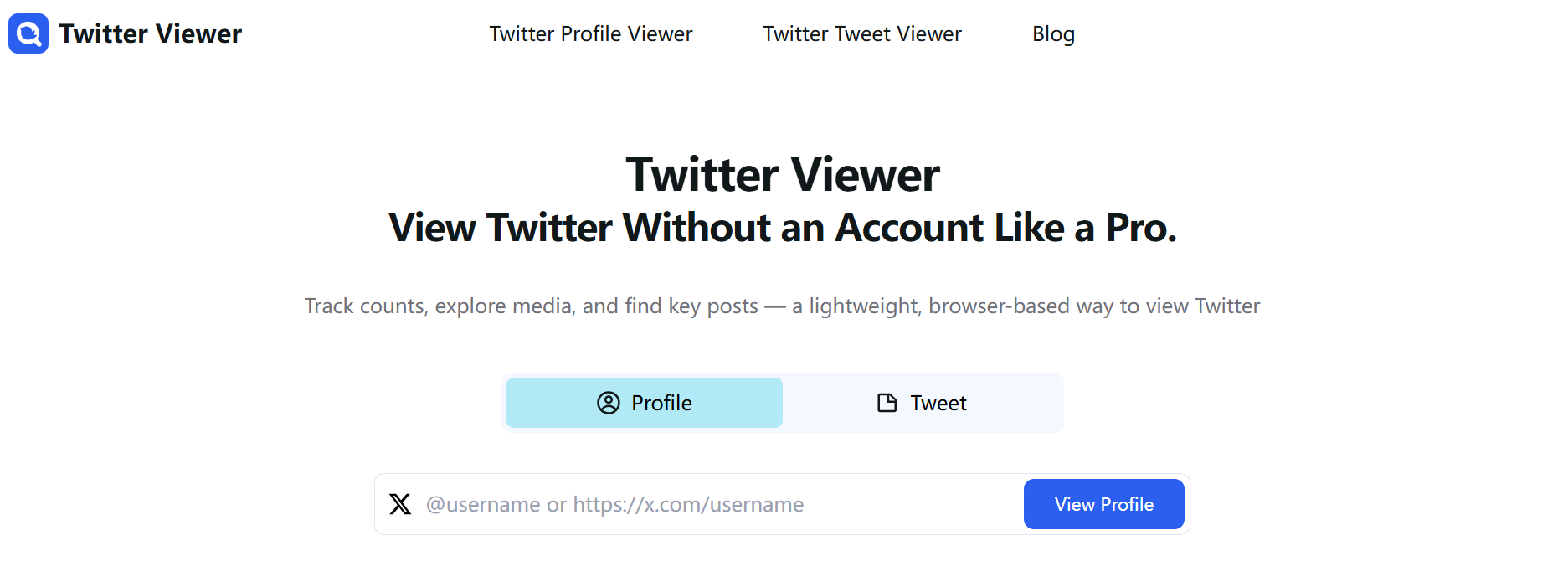Click the person icon in Profile tab
This screenshot has height=561, width=1568.
click(609, 403)
